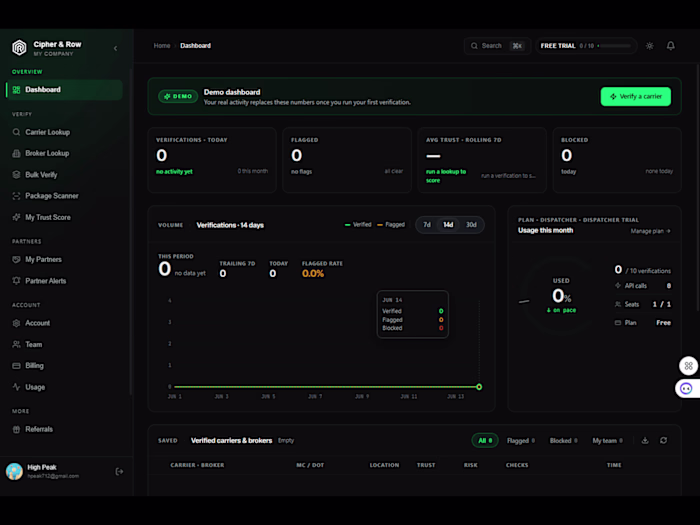
Task: Click the Partner Alerts icon
Action: [x=17, y=281]
